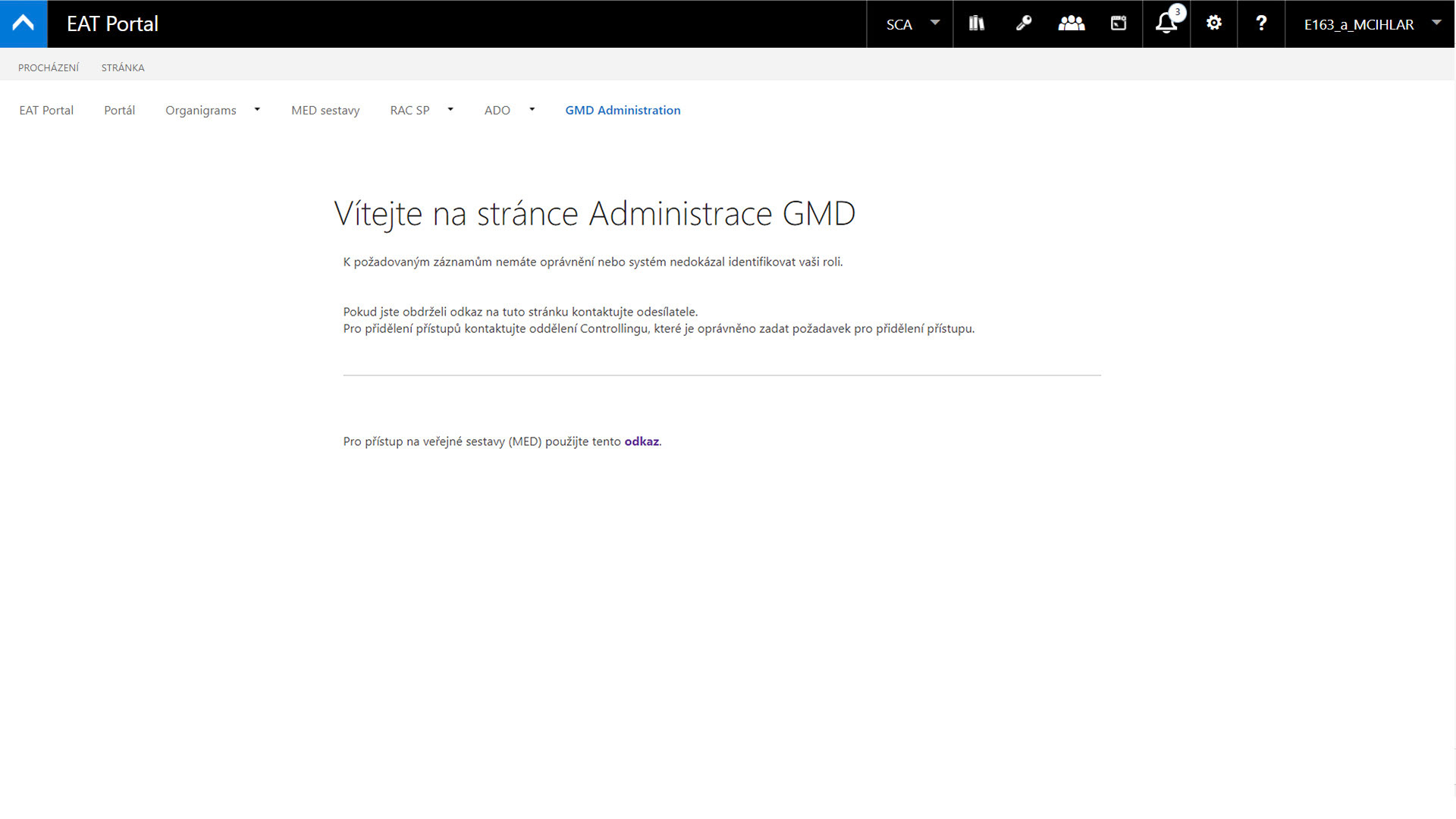The height and width of the screenshot is (819, 1456).
Task: Open the people/groups icon
Action: (1071, 24)
